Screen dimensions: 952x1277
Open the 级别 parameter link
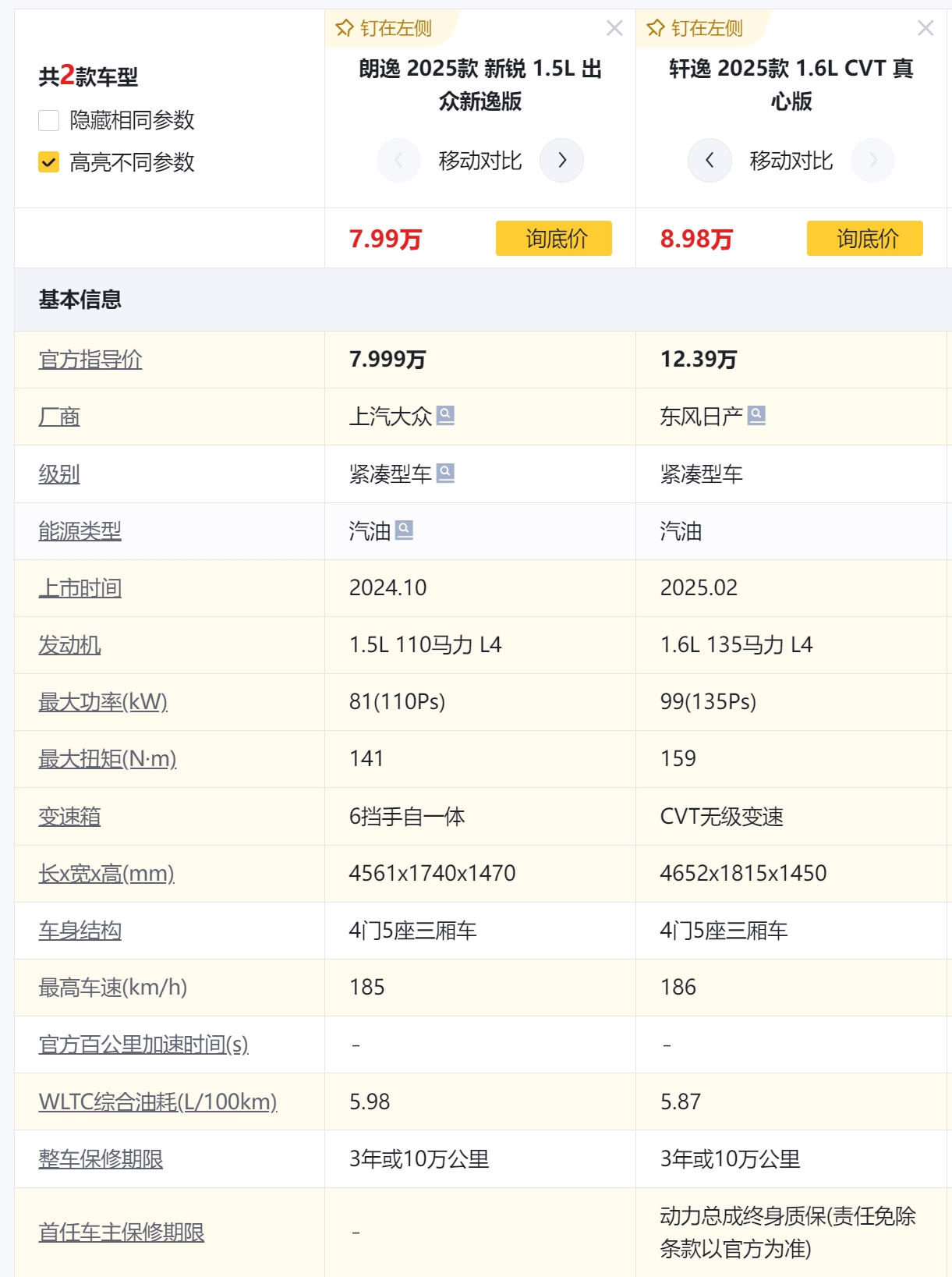(x=59, y=474)
